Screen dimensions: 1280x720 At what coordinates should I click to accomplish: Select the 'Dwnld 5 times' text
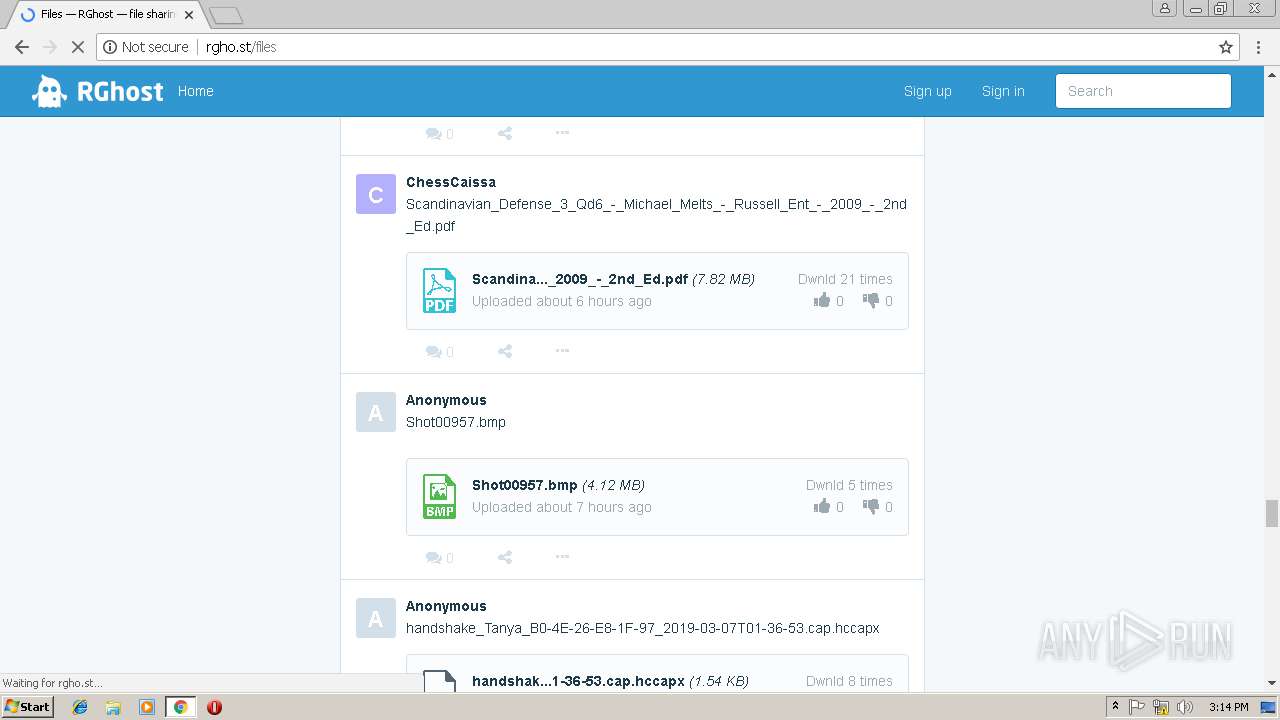tap(849, 485)
